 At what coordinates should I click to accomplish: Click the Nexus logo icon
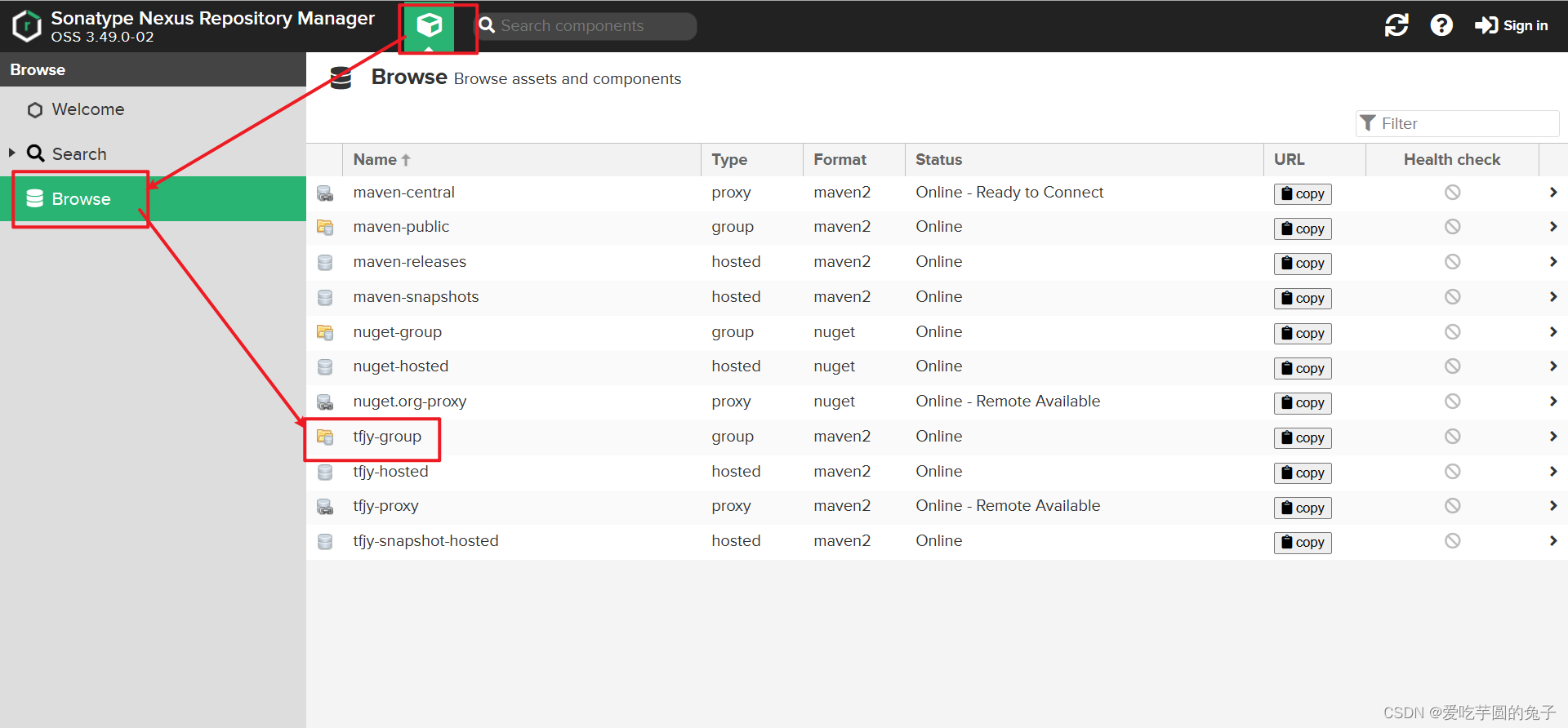[x=27, y=26]
